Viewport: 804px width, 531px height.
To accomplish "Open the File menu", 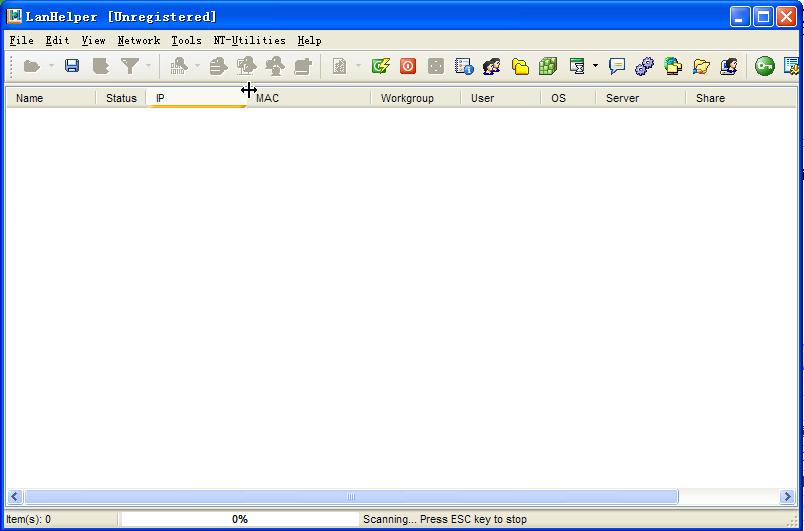I will [22, 40].
